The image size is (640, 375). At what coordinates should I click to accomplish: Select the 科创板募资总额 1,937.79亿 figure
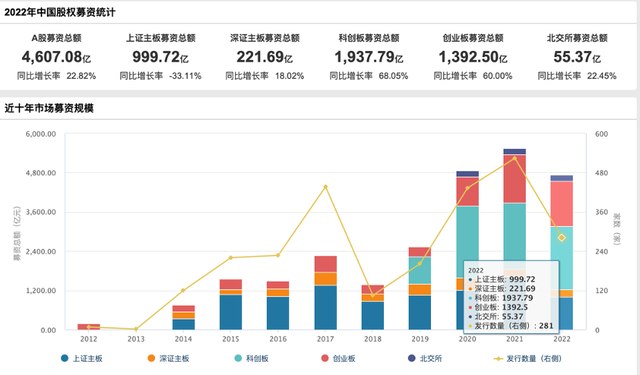tap(369, 57)
